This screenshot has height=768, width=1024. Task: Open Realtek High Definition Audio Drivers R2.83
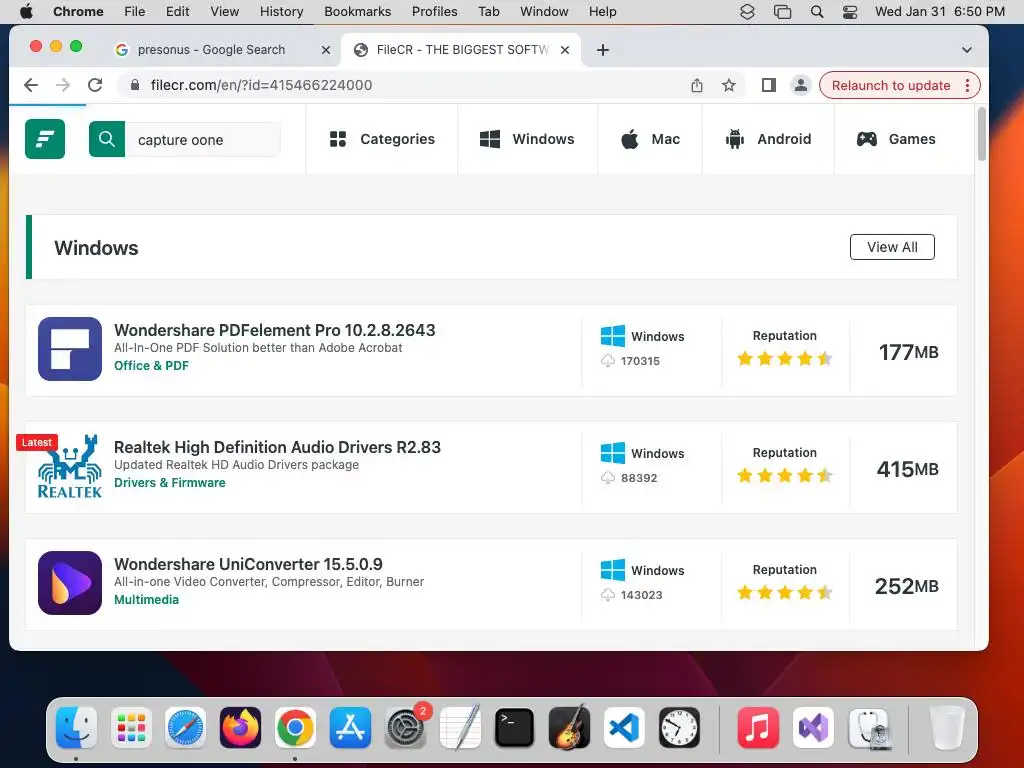pyautogui.click(x=277, y=447)
